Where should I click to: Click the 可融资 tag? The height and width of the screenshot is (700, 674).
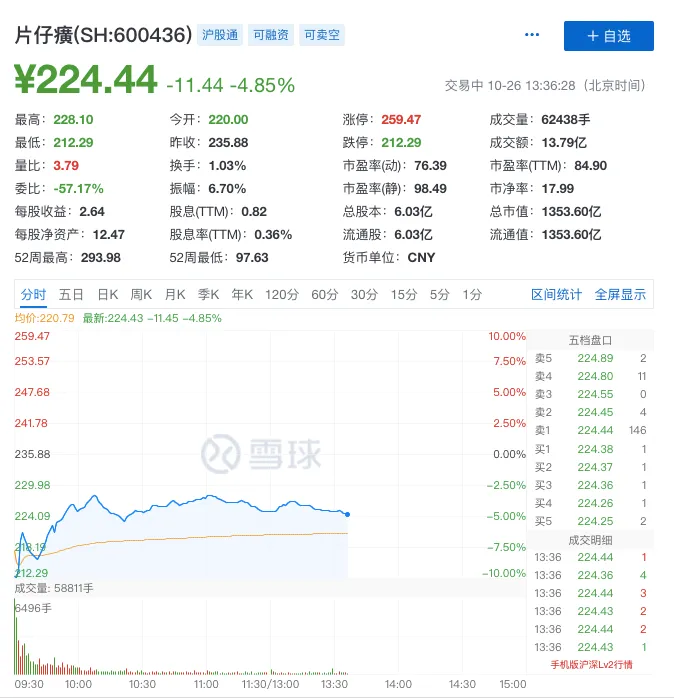[x=271, y=35]
